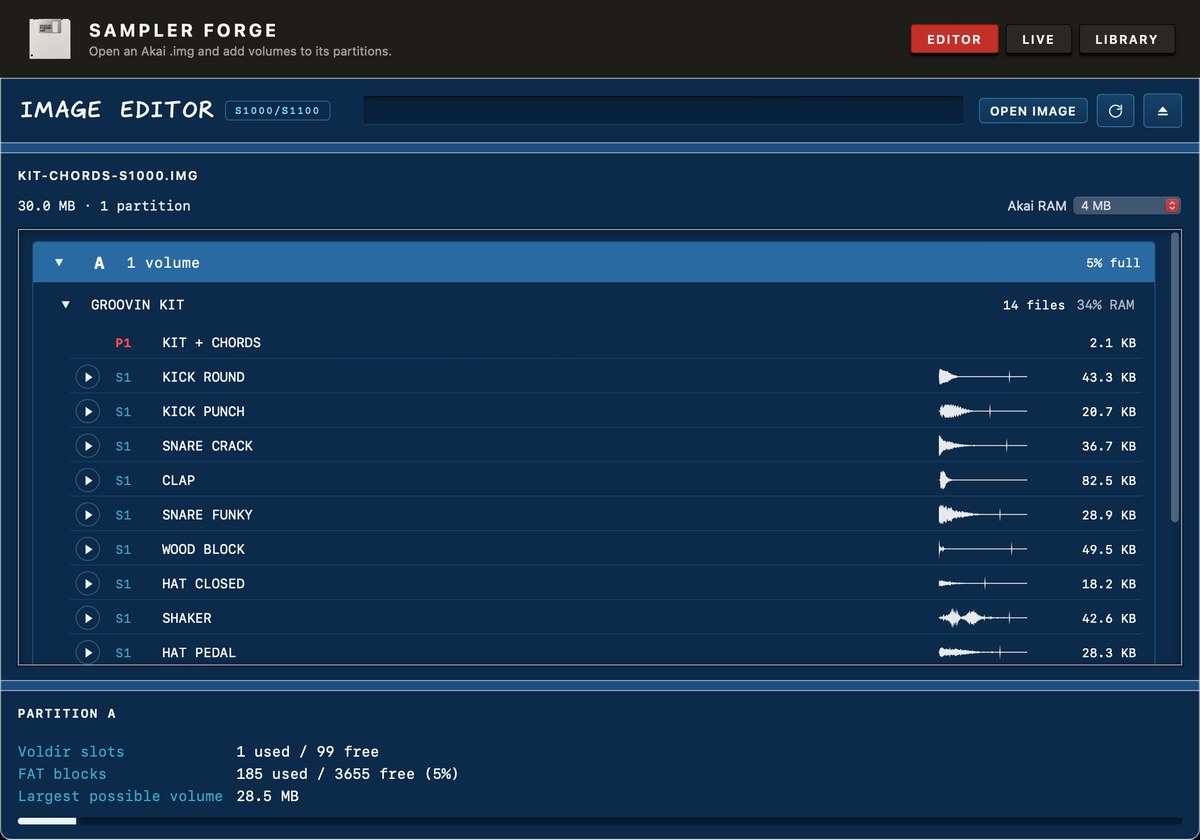Click the Open Image button
This screenshot has height=840, width=1200.
coord(1033,111)
